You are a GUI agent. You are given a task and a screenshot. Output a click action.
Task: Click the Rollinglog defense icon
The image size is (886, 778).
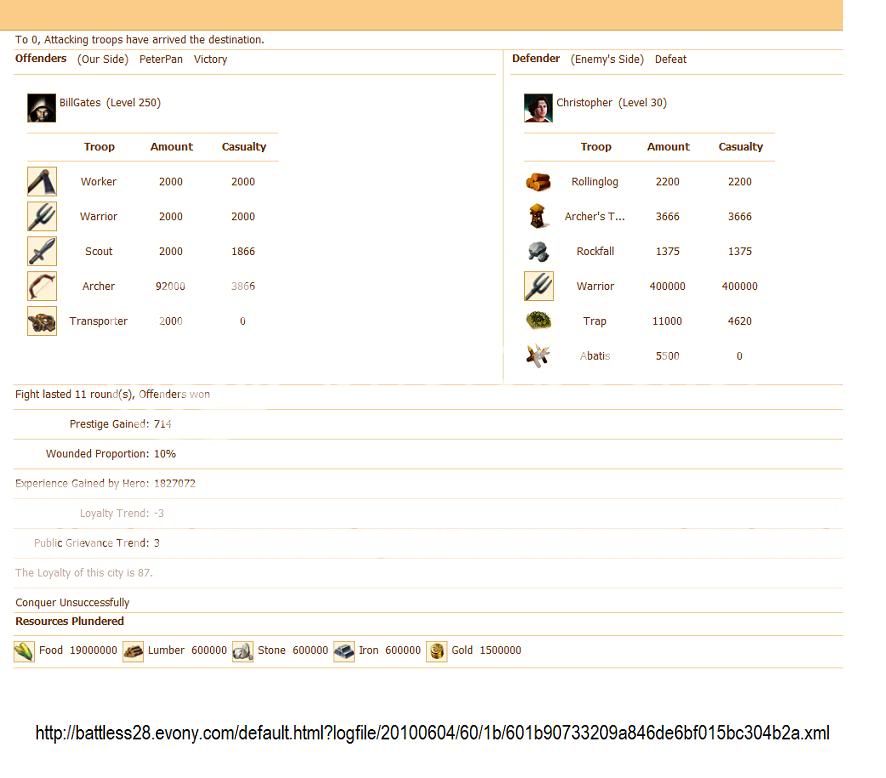click(538, 182)
